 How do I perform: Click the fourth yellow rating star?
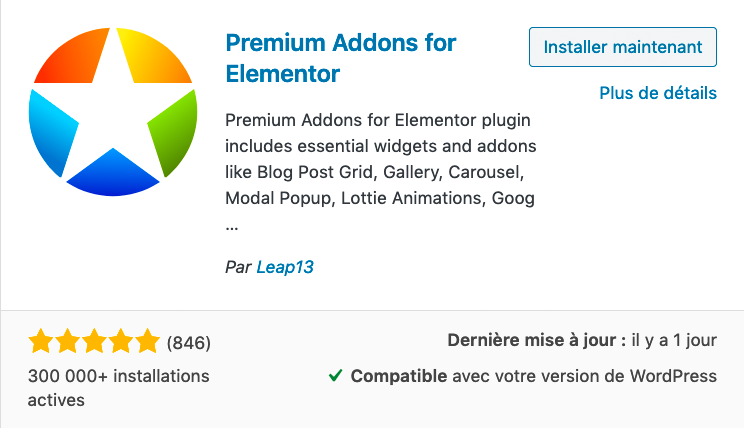coord(120,342)
